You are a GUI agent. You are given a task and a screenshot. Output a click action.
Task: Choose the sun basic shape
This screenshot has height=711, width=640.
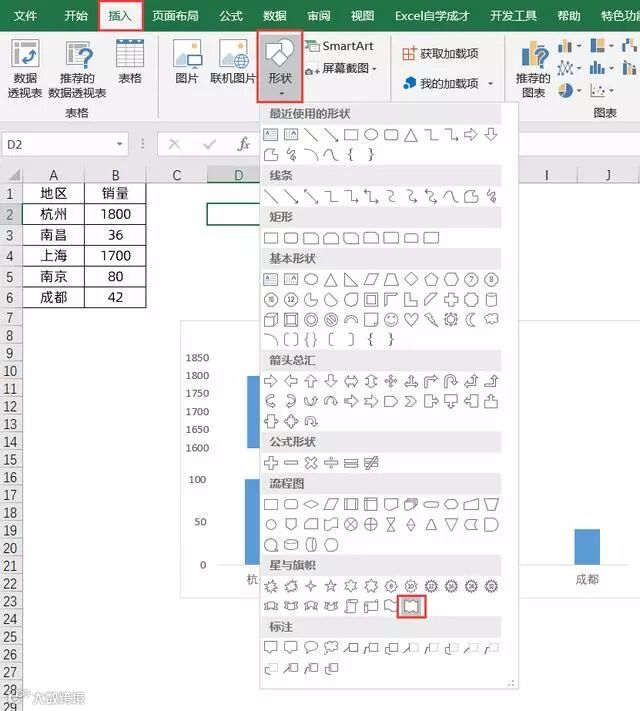point(451,320)
